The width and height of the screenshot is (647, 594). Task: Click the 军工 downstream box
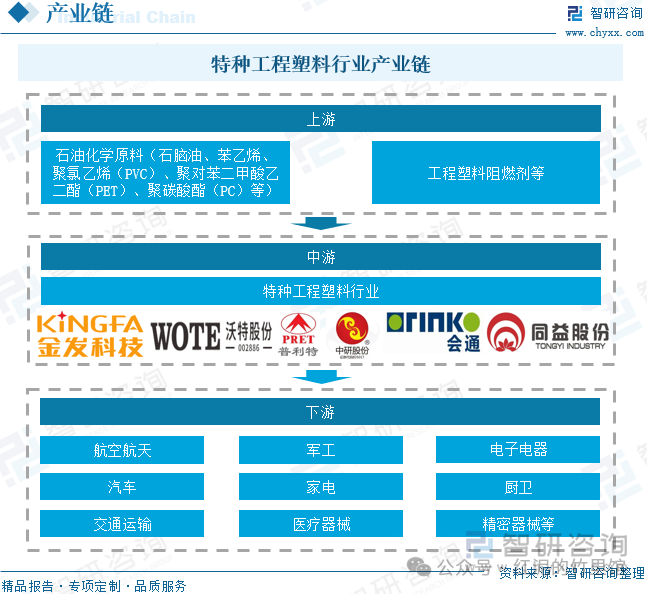click(x=321, y=450)
